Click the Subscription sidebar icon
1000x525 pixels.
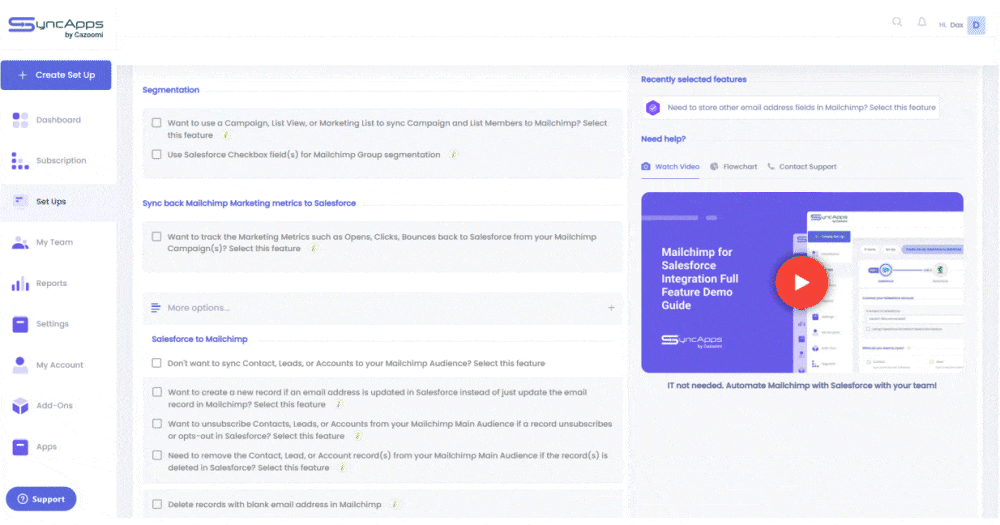20,161
